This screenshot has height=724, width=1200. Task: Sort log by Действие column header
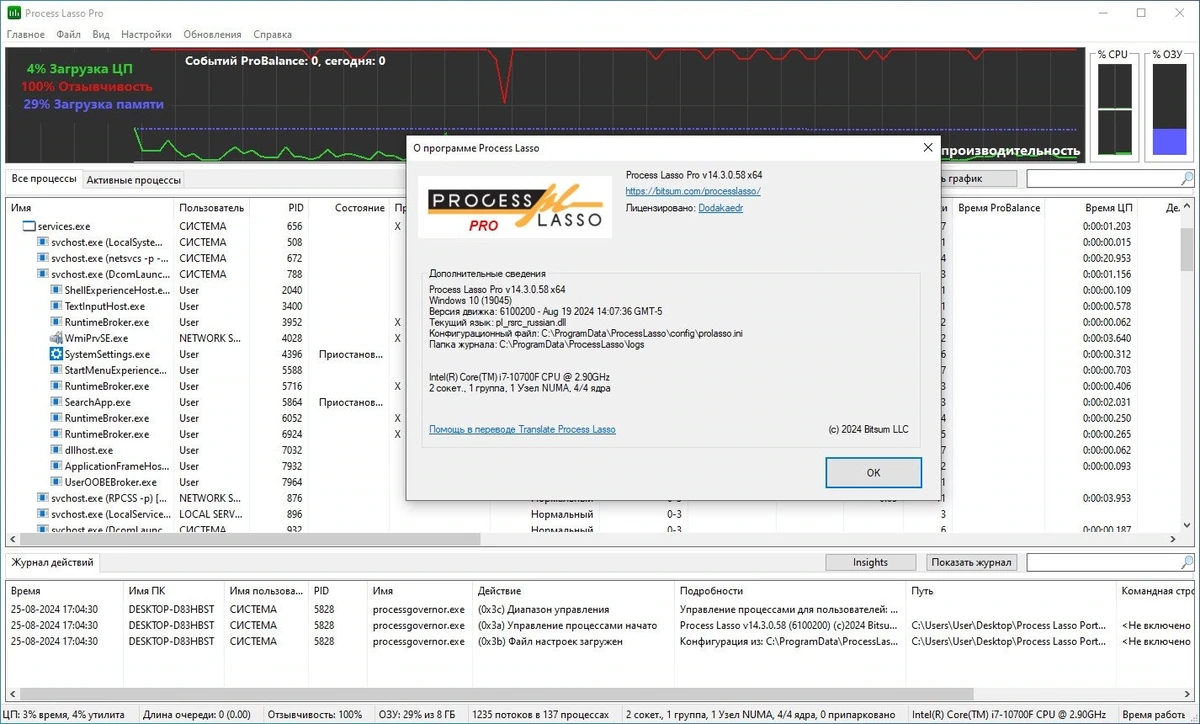[572, 591]
